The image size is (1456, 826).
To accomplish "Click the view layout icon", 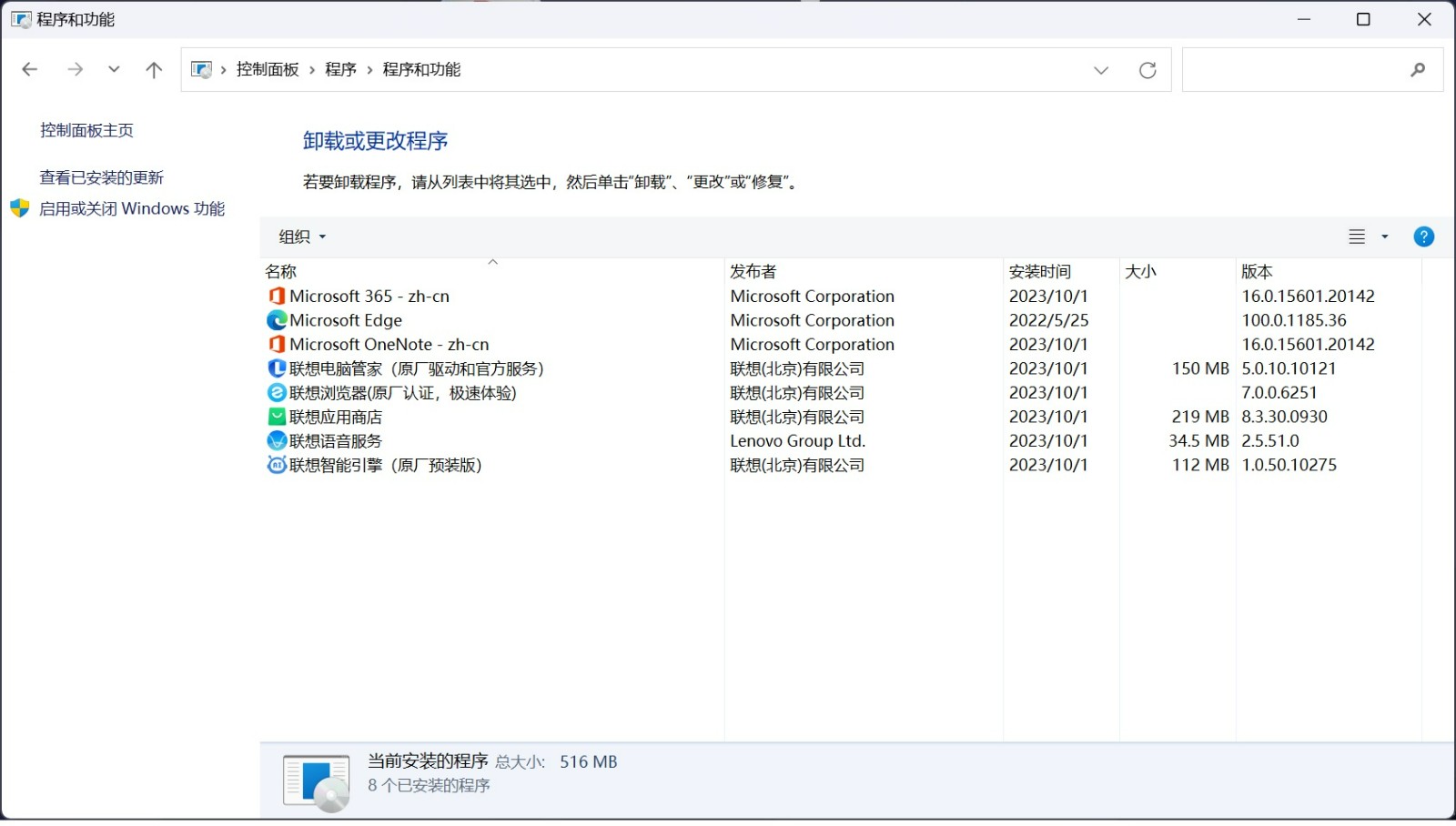I will point(1357,237).
